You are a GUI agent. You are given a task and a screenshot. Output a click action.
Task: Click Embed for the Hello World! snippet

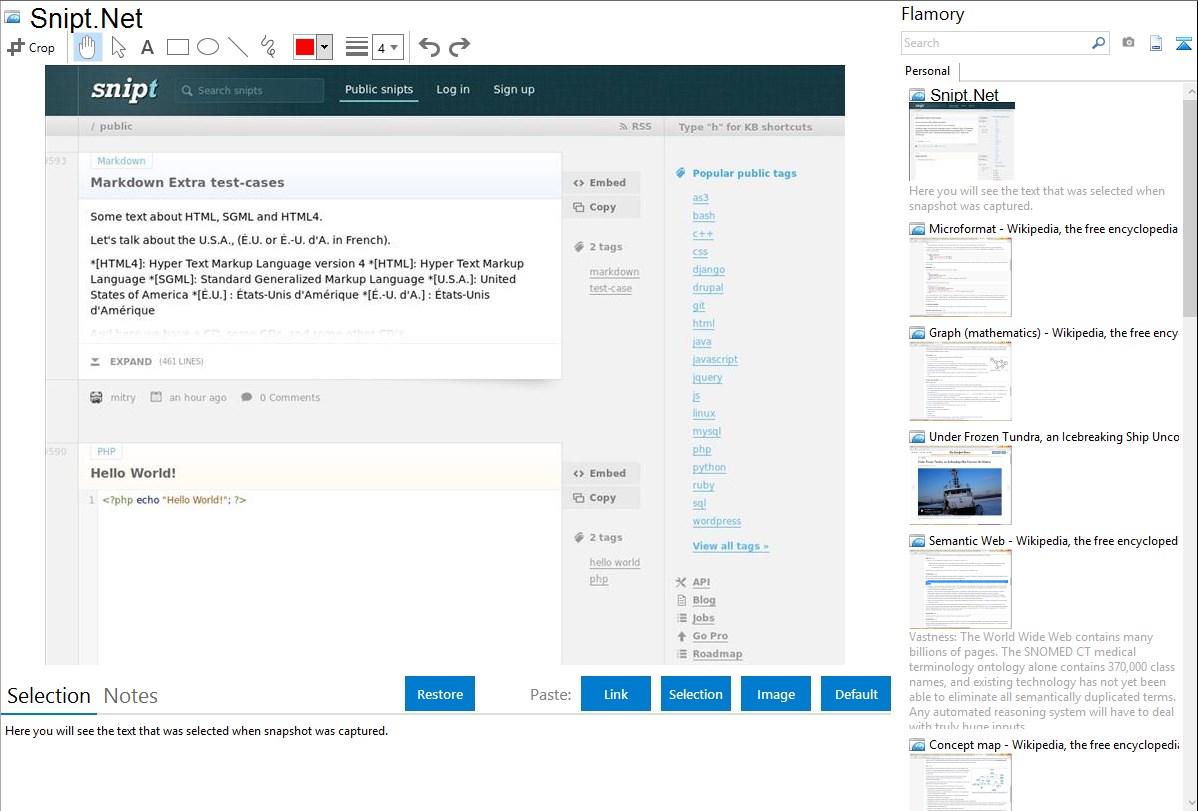coord(600,473)
